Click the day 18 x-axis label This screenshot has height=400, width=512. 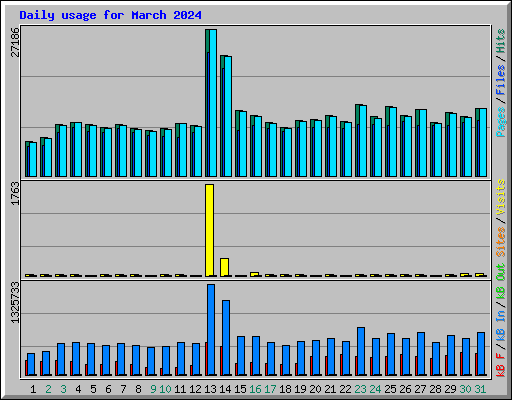pos(285,389)
